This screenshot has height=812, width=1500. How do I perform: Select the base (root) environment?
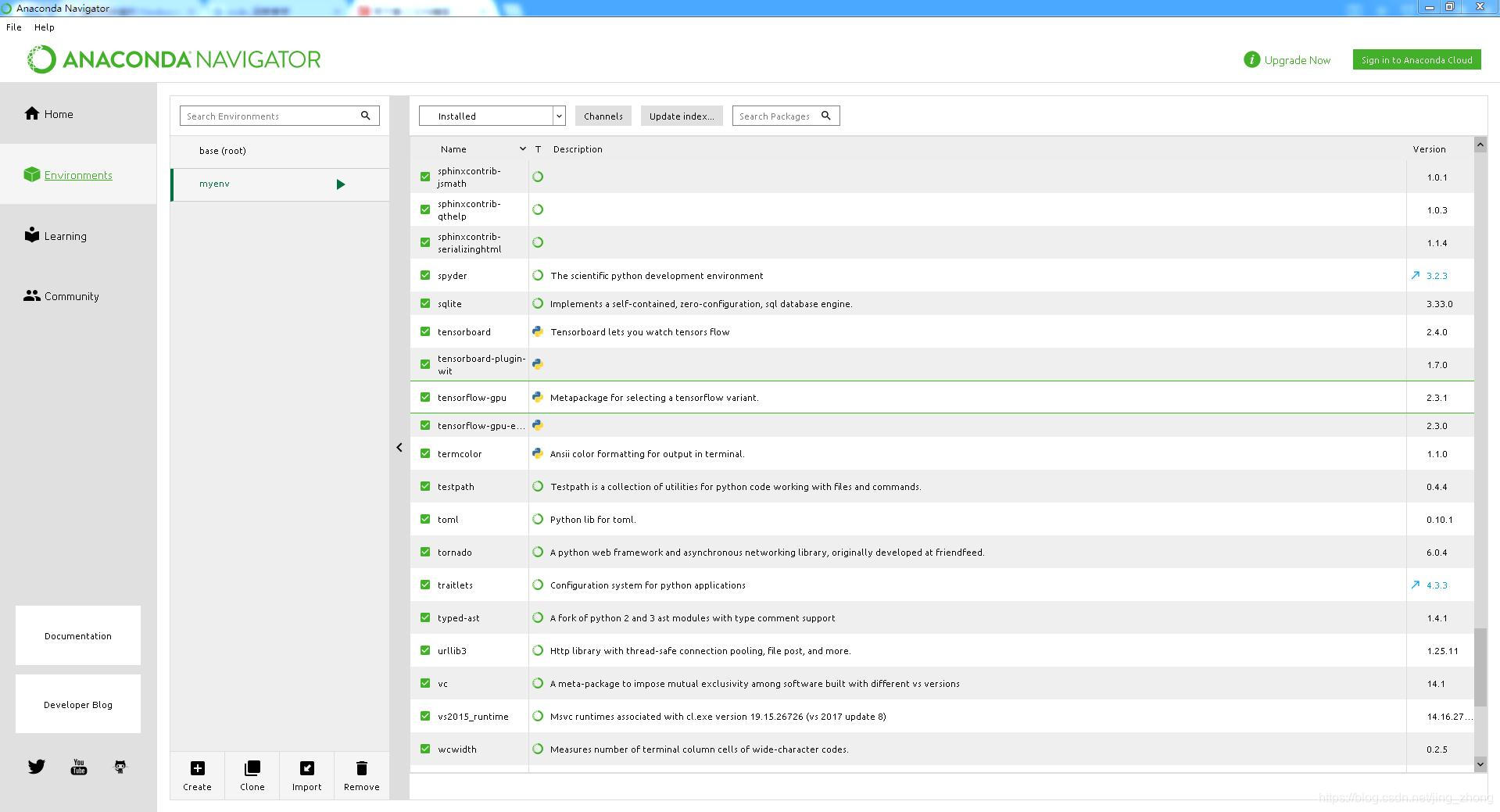pyautogui.click(x=280, y=151)
